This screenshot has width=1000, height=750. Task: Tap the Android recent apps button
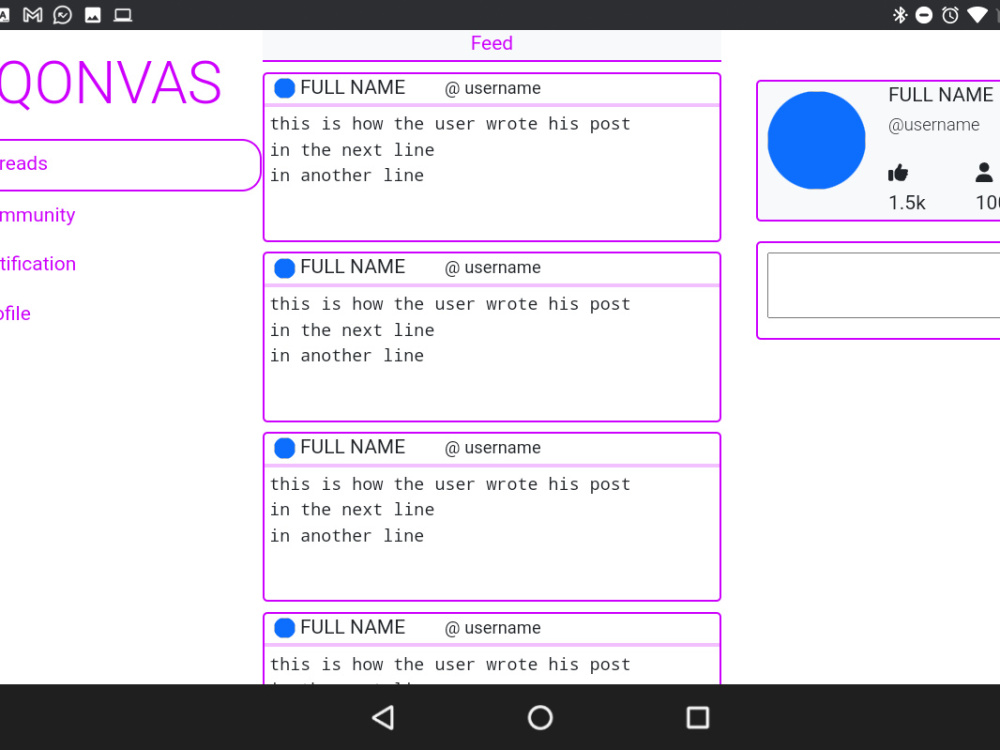pos(698,717)
